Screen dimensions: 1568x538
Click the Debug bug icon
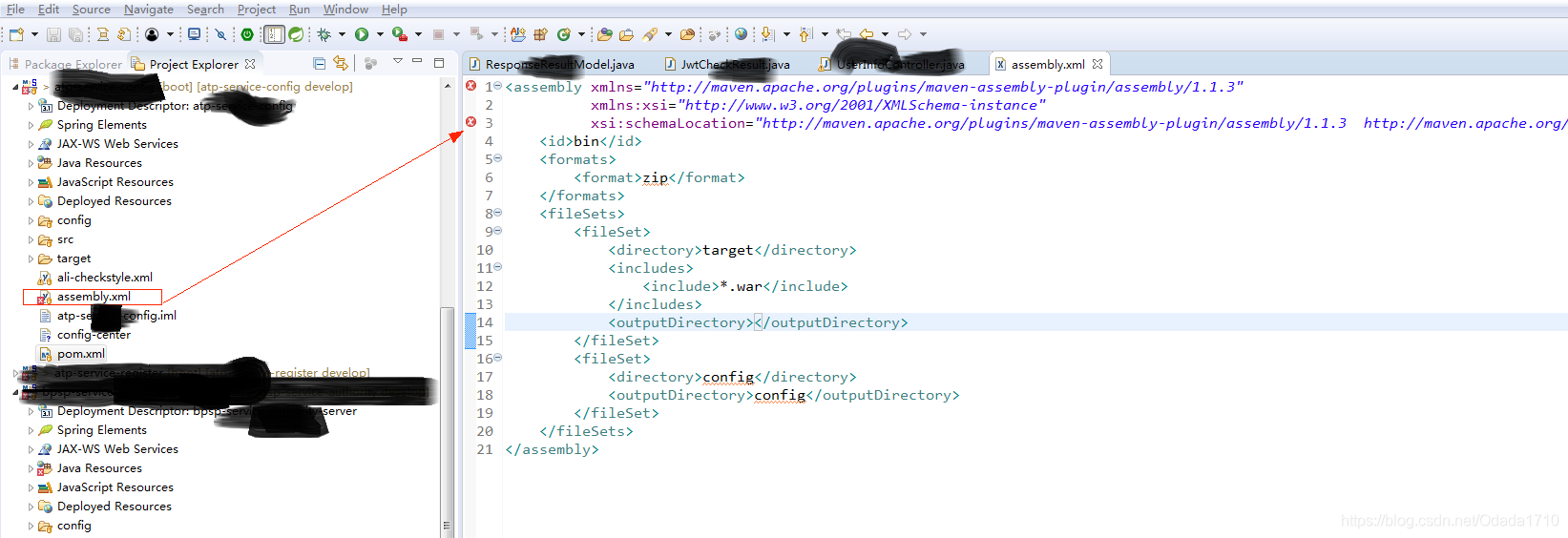(324, 34)
